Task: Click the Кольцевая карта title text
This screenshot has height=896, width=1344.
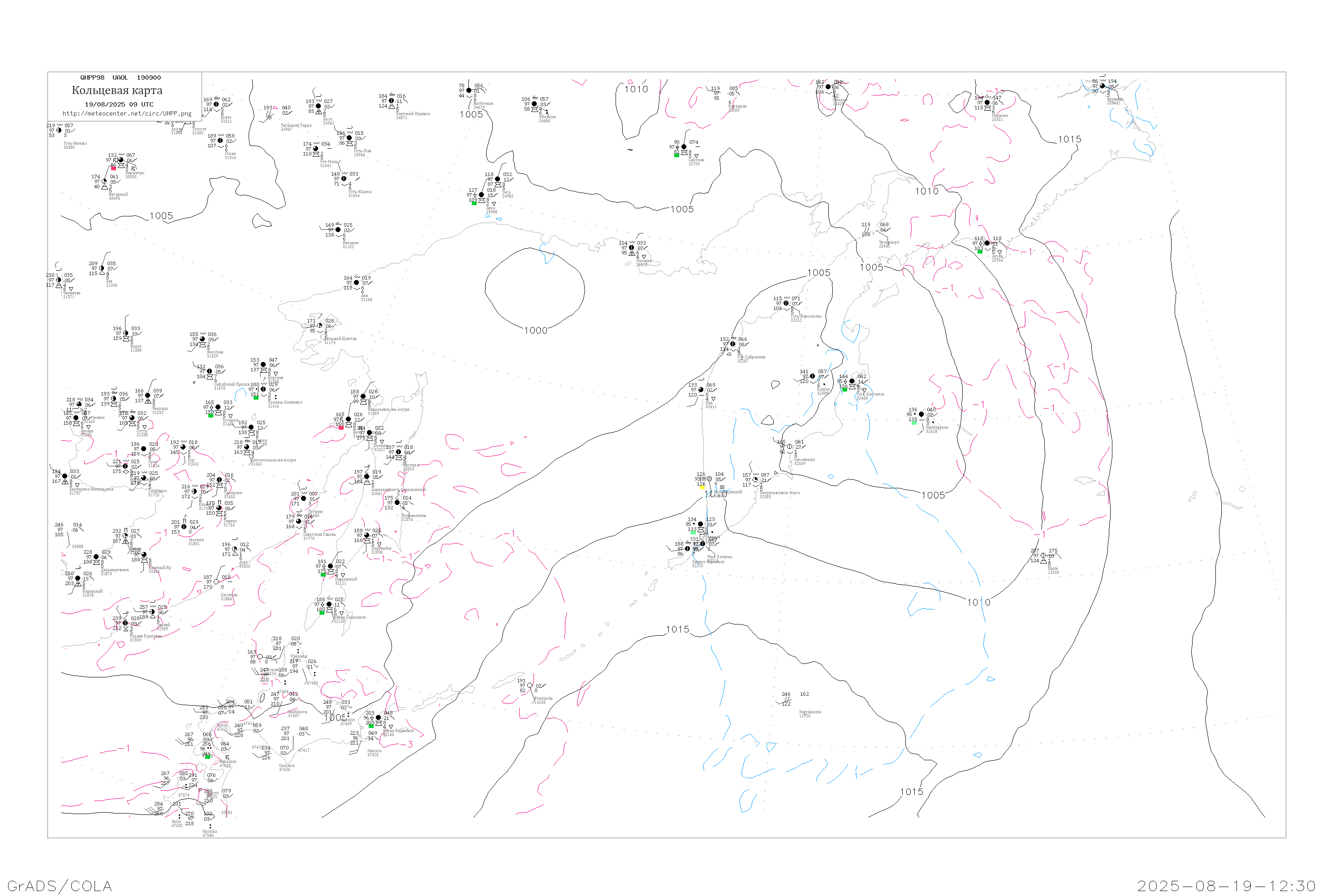Action: coord(117,90)
